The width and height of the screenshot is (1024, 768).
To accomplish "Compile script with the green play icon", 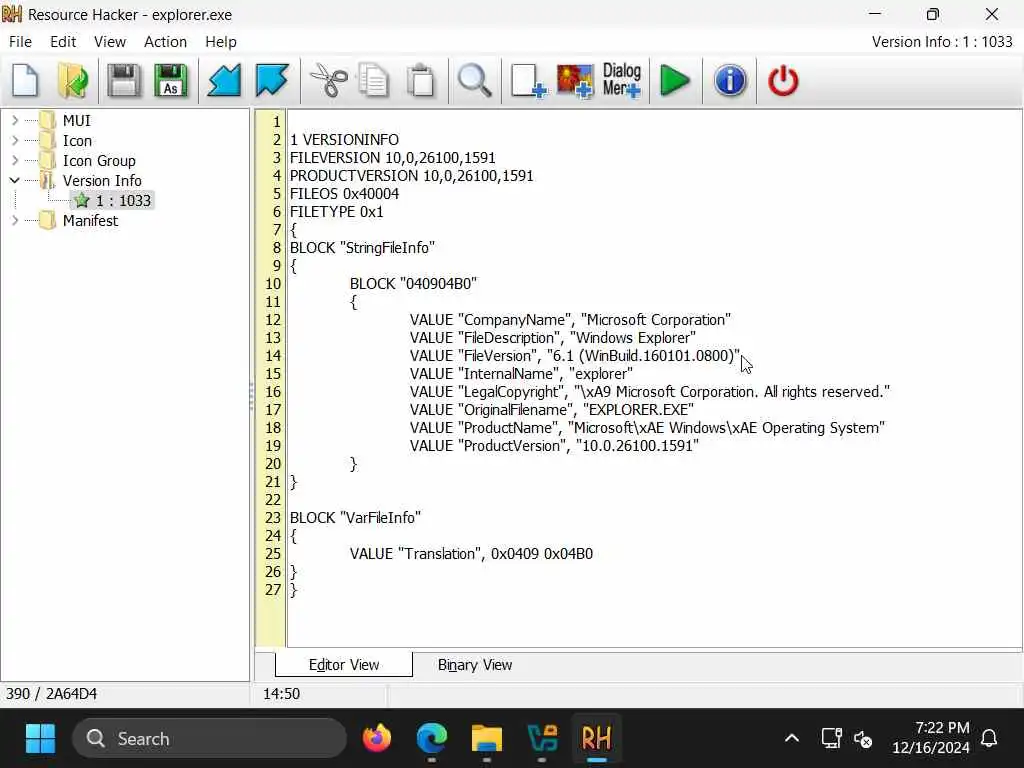I will pos(675,81).
